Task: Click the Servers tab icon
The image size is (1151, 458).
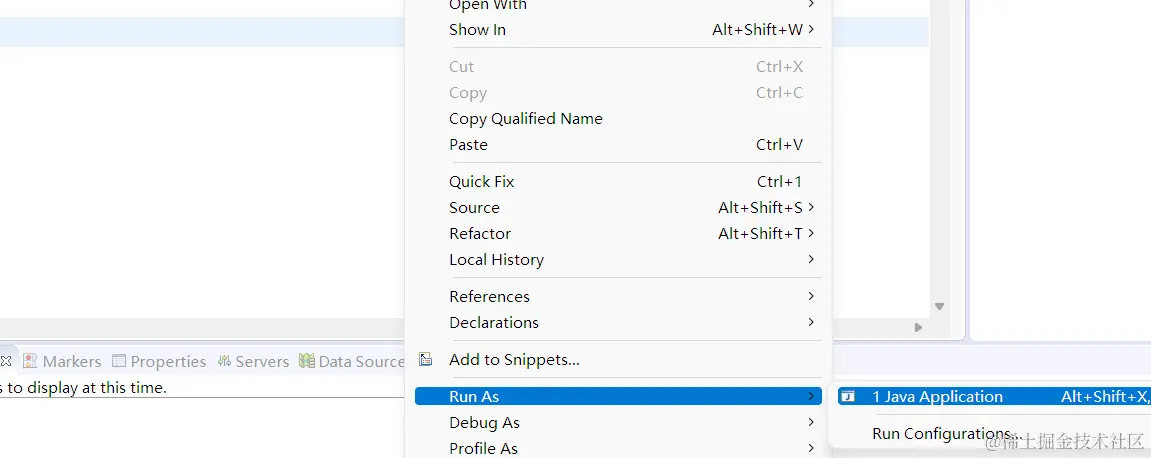Action: point(224,360)
